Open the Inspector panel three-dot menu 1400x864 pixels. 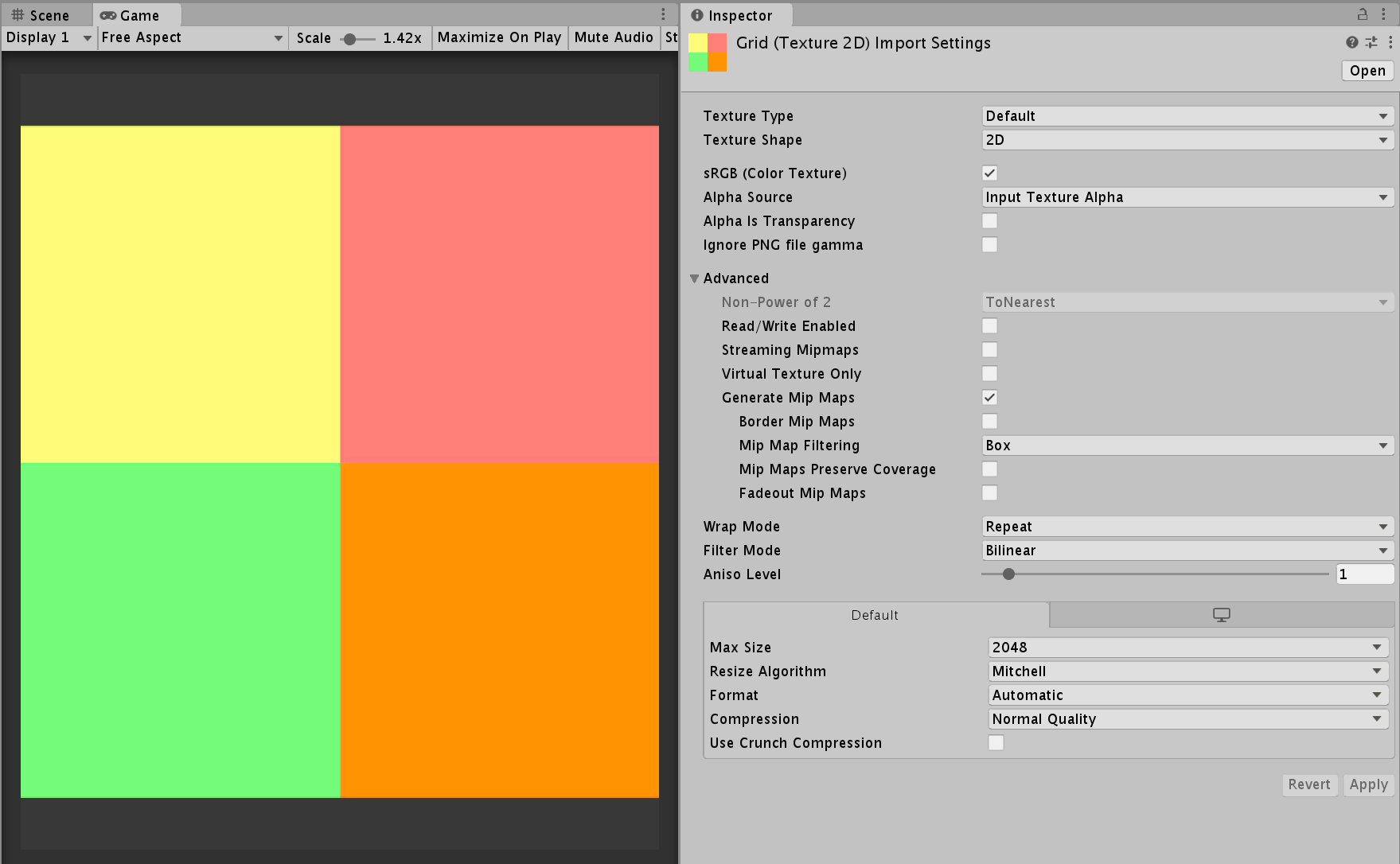point(1383,14)
